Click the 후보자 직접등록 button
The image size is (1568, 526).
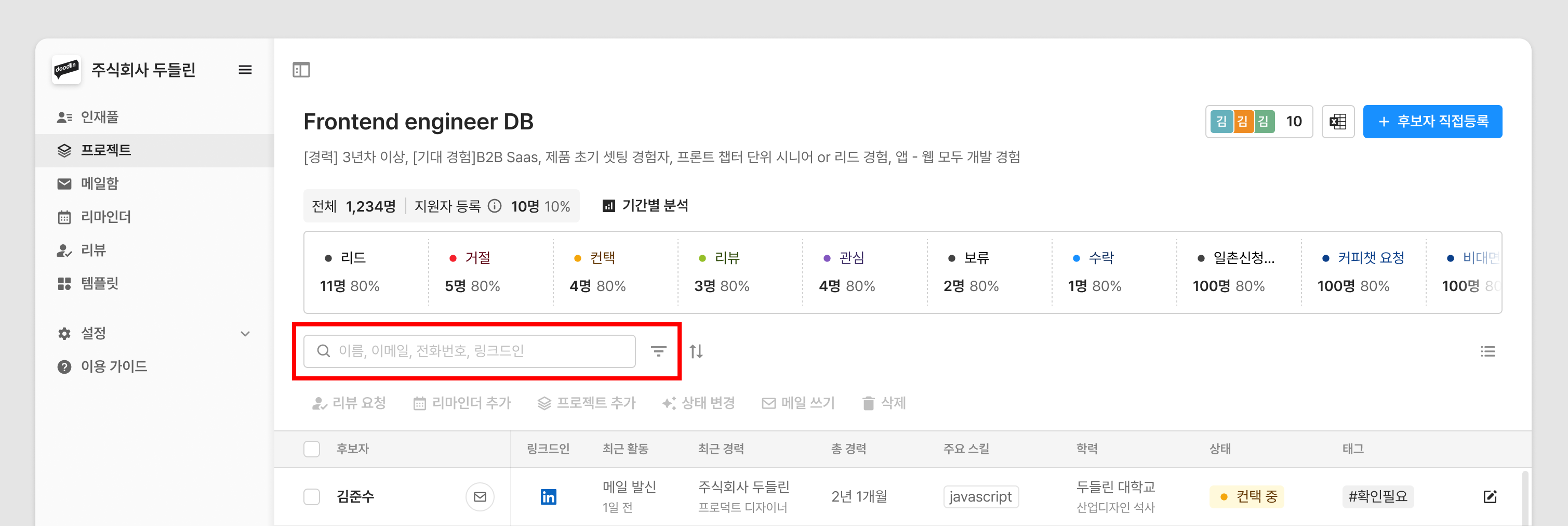(1432, 122)
